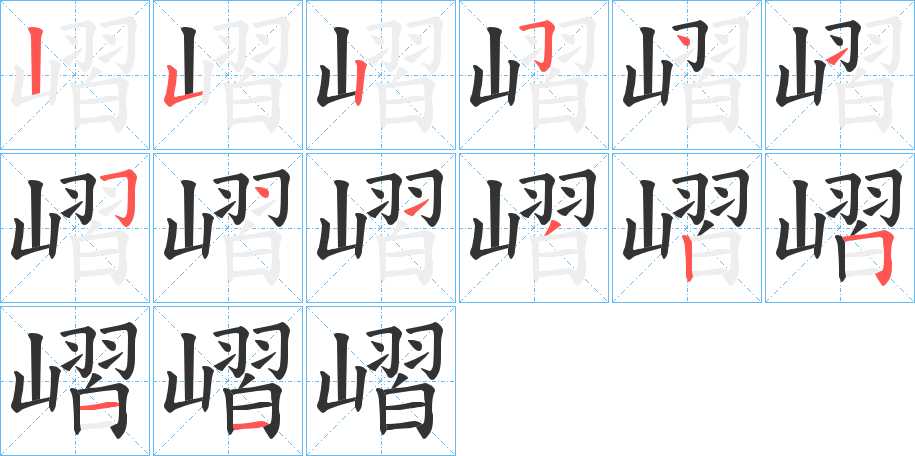Image resolution: width=915 pixels, height=456 pixels.
Task: Choose the third step cell where 山 gets its red right vertical
Action: pos(381,75)
